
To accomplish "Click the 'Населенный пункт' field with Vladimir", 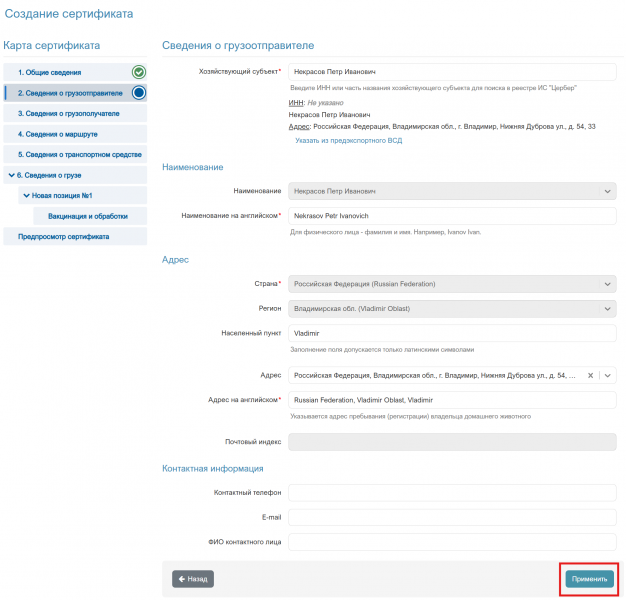I will point(452,333).
